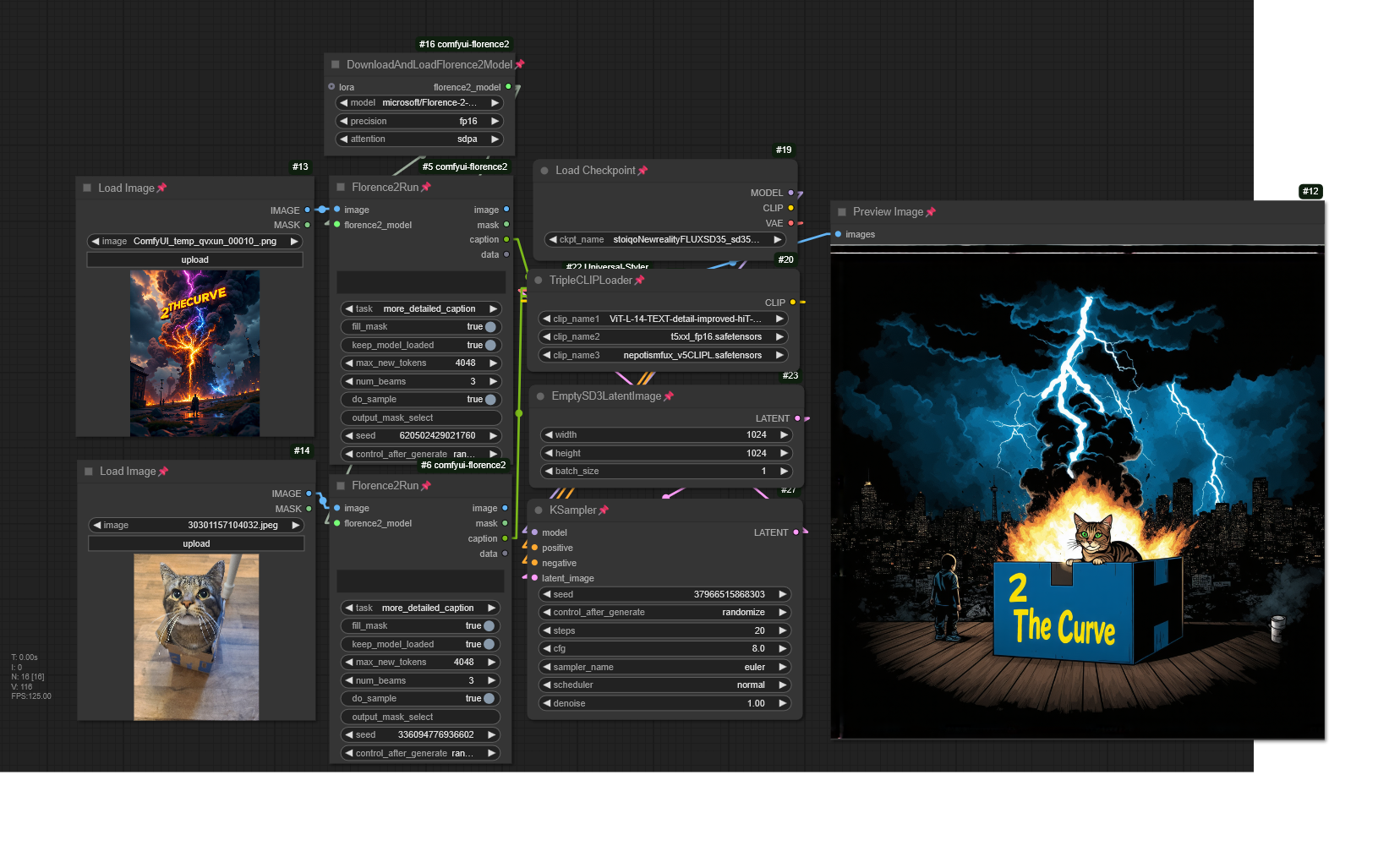Click the pin icon on Load Image node #14
Viewport: 1400px width, 862px height.
point(163,472)
